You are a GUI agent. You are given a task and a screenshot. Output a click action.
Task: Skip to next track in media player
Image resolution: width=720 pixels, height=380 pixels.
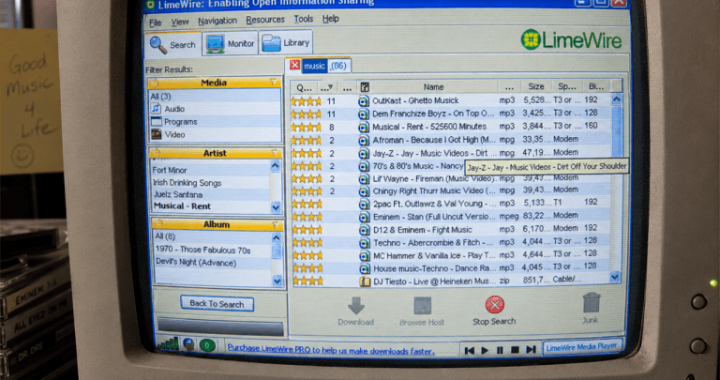point(531,350)
